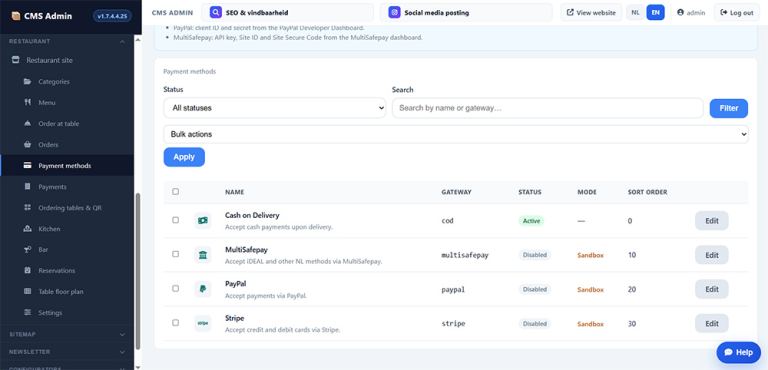The height and width of the screenshot is (370, 768).
Task: Click the Log out arrow icon
Action: click(724, 13)
